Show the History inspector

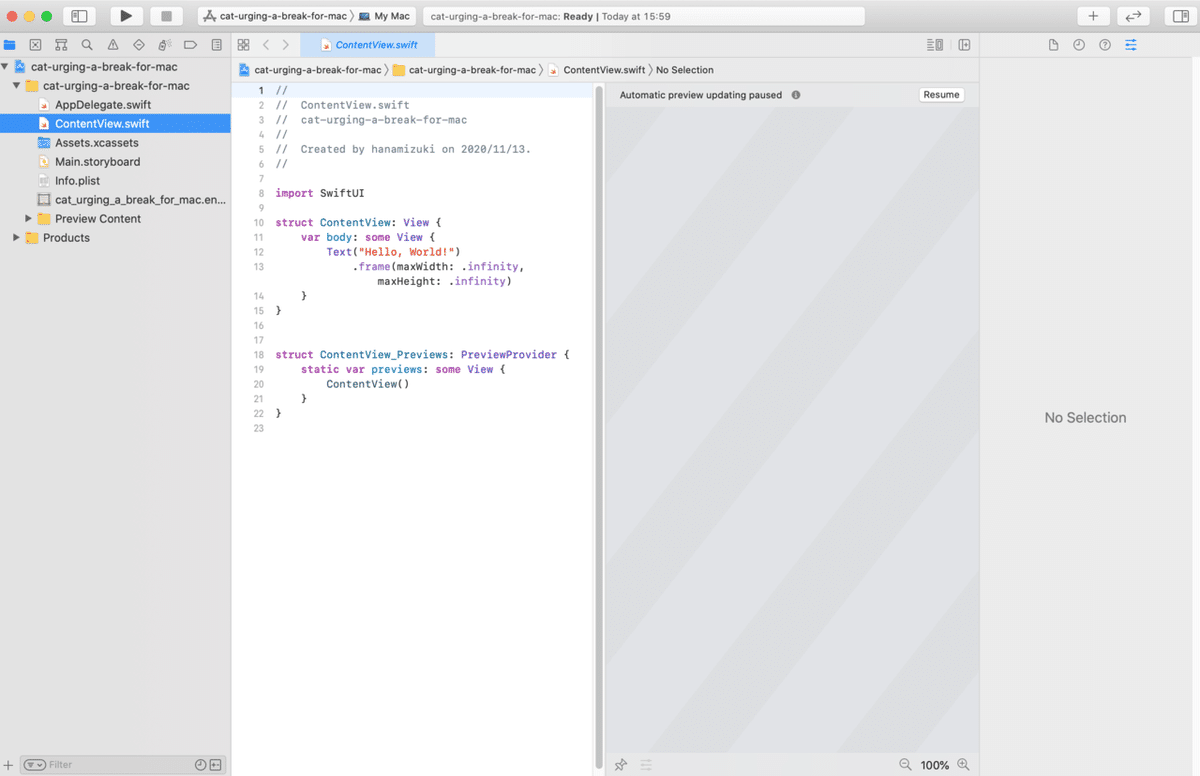click(x=1079, y=45)
